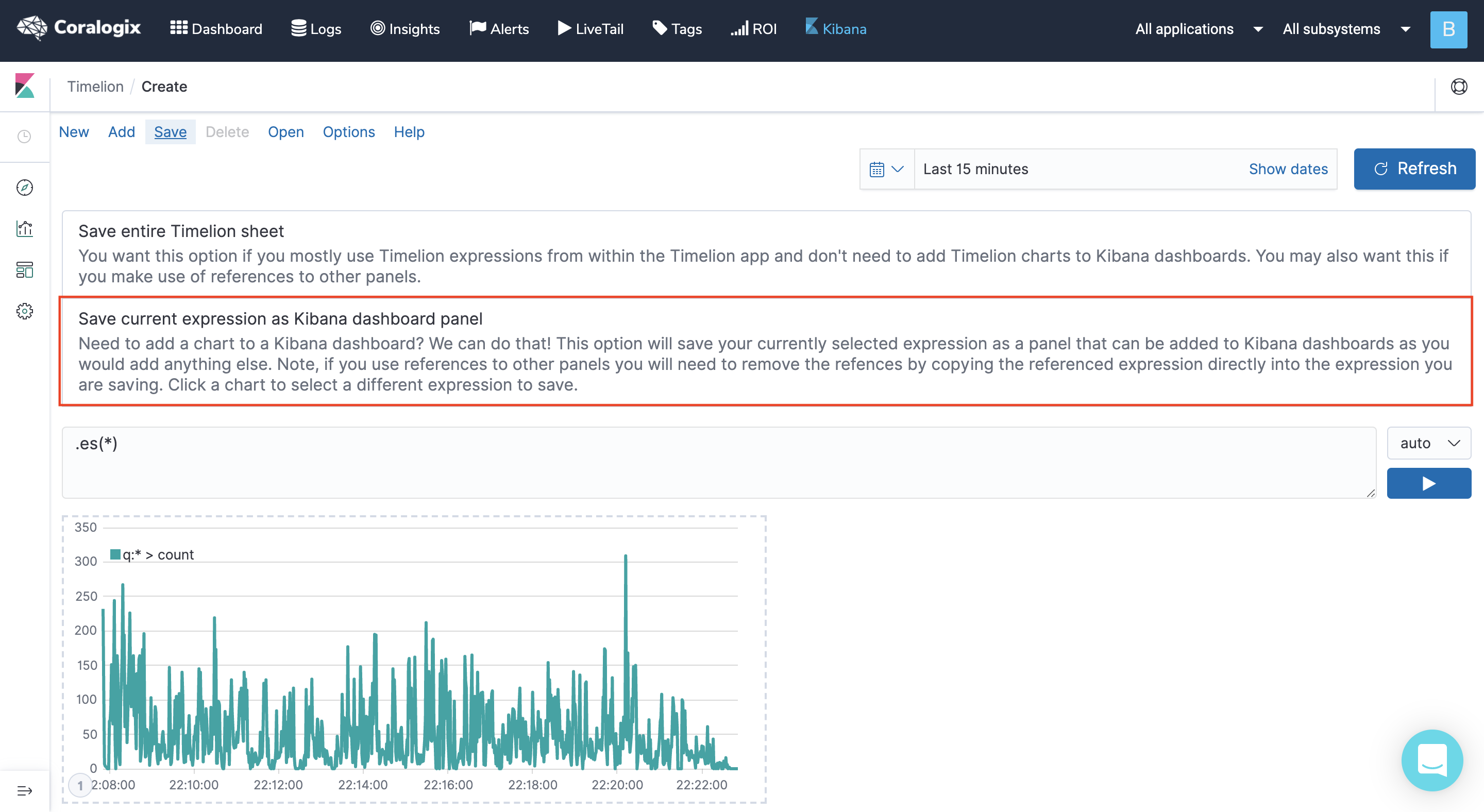Viewport: 1484px width, 812px height.
Task: Expand the sidebar with arrow icon
Action: [24, 790]
